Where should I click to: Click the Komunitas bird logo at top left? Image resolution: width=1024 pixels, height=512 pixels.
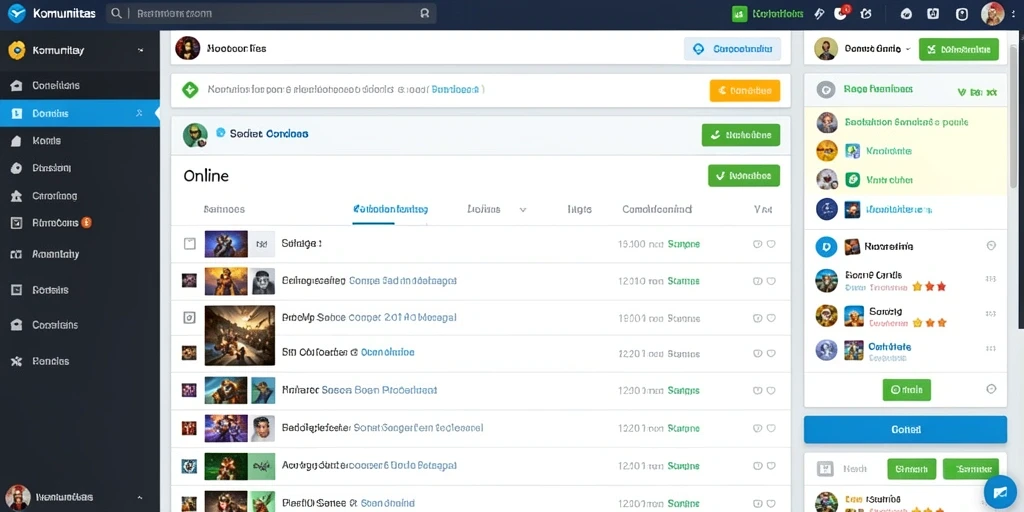click(16, 13)
